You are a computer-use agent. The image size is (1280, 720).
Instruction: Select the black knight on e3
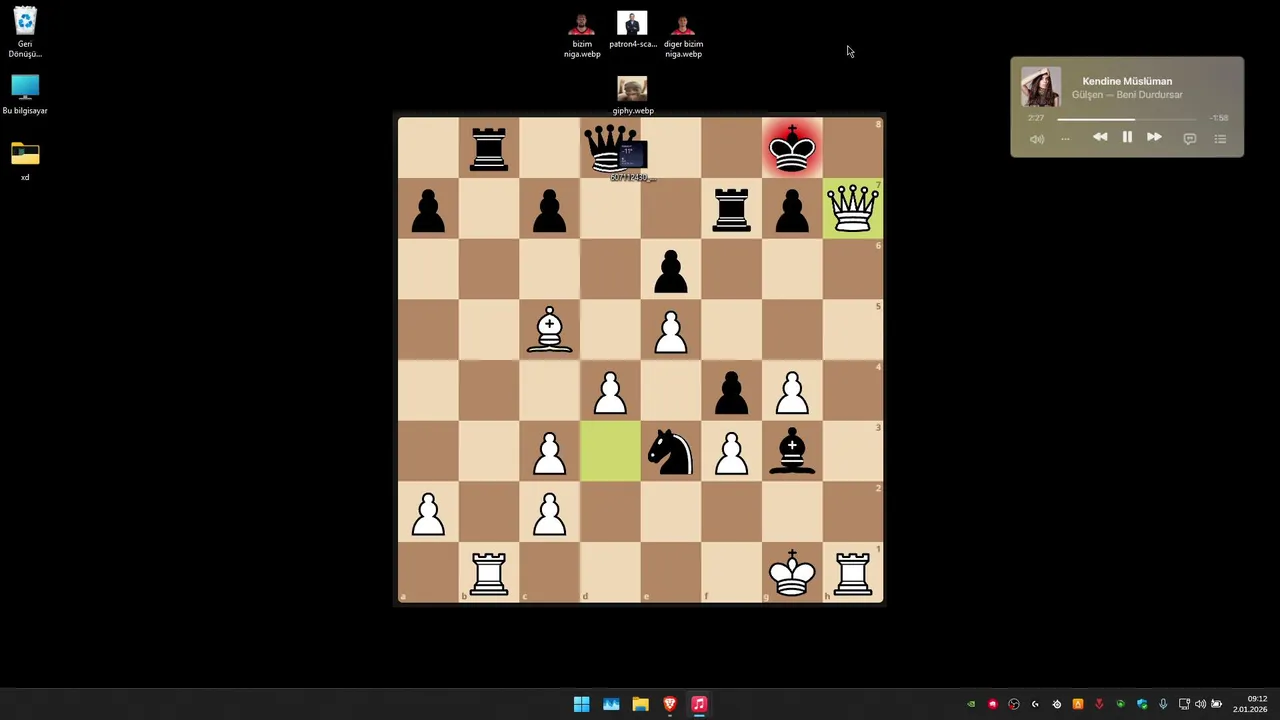click(670, 452)
